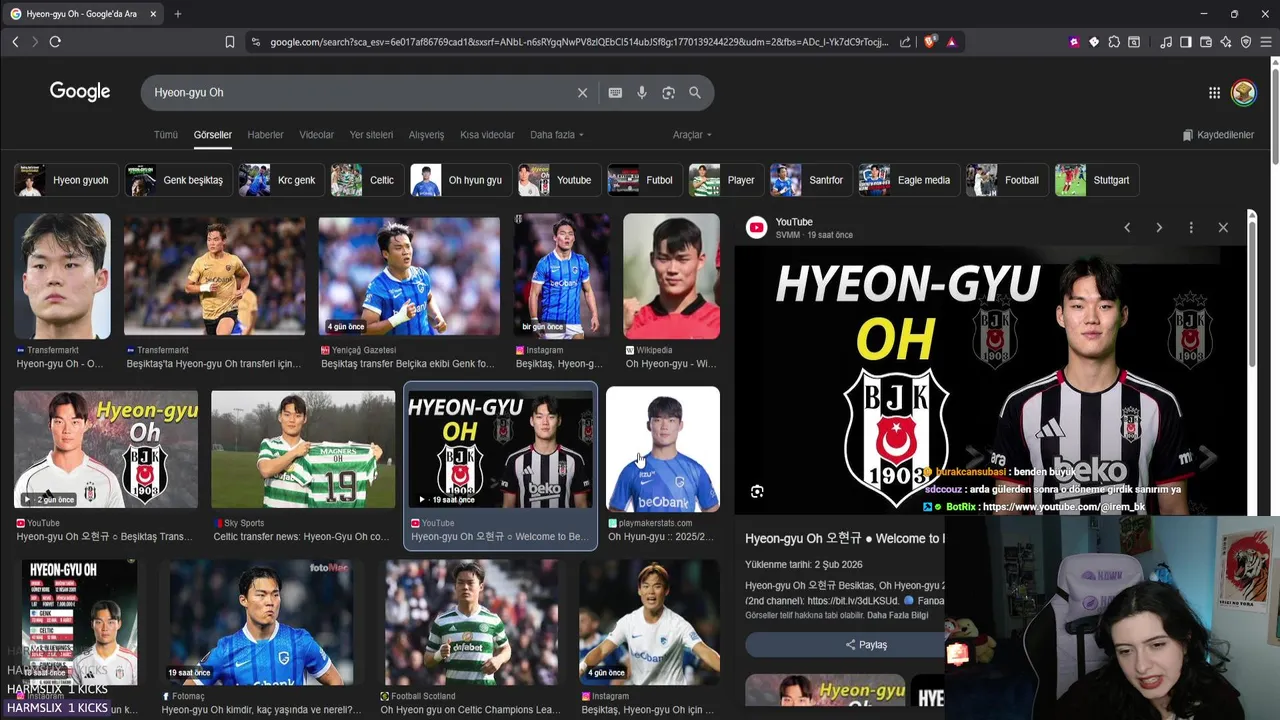Clear the Google search box
This screenshot has height=720, width=1280.
coord(582,92)
